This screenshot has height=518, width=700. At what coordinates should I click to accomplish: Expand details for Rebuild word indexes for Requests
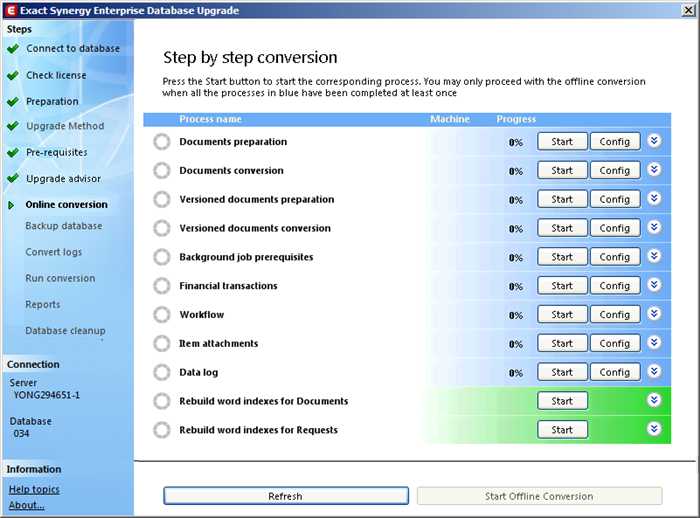(x=654, y=429)
